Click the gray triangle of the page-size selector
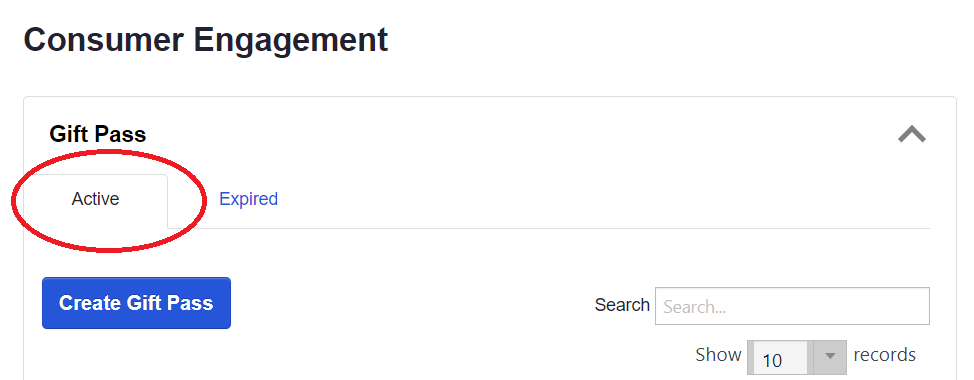974x380 pixels. [x=830, y=357]
